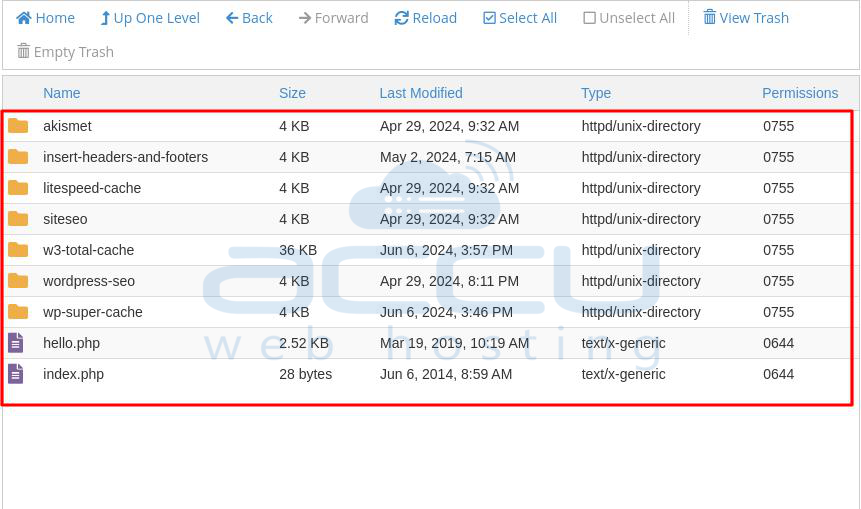Click the siteseo folder name
Viewport: 861px width, 509px height.
(65, 219)
